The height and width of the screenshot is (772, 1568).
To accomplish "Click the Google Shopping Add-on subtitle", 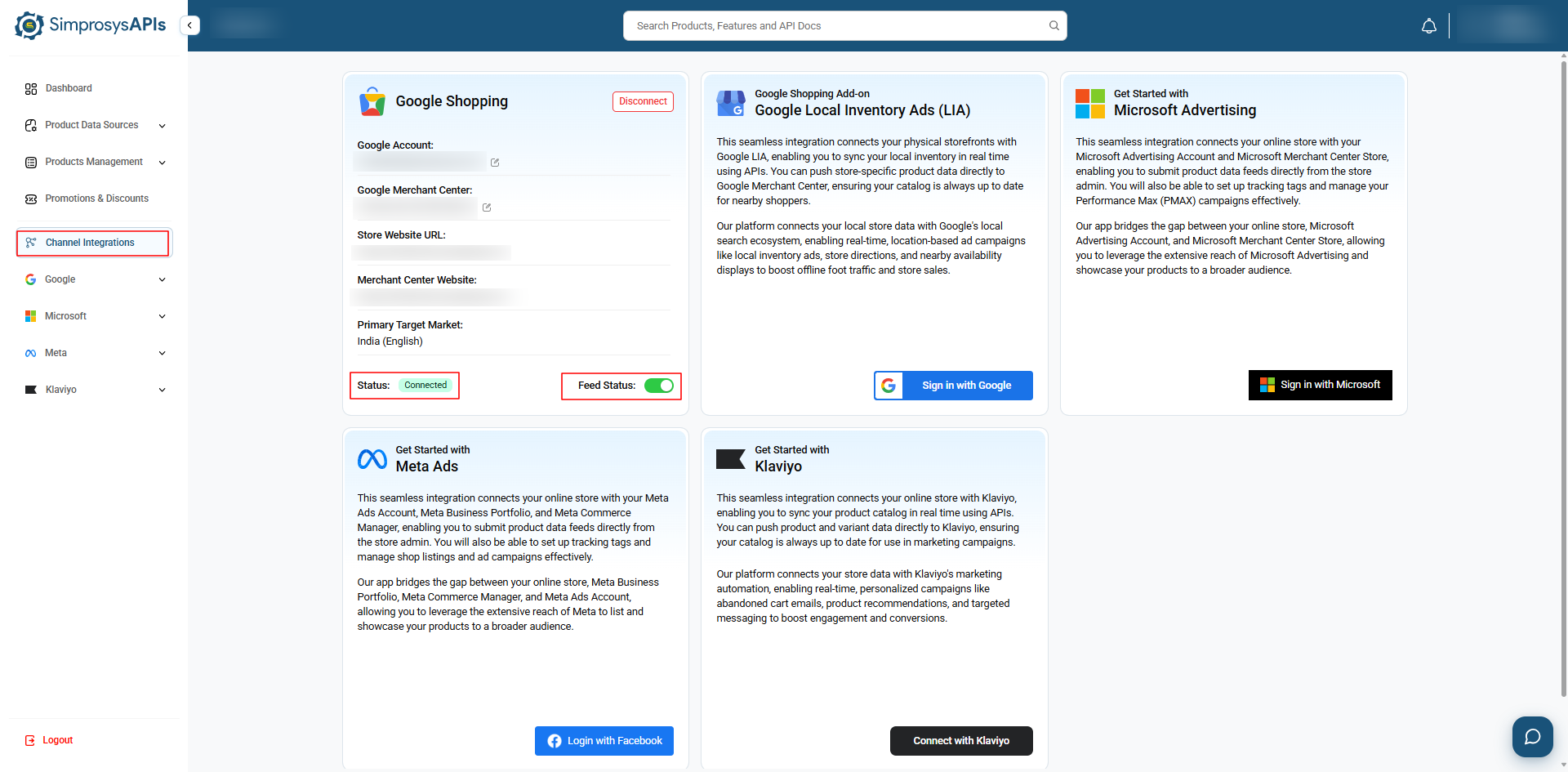I will point(812,94).
